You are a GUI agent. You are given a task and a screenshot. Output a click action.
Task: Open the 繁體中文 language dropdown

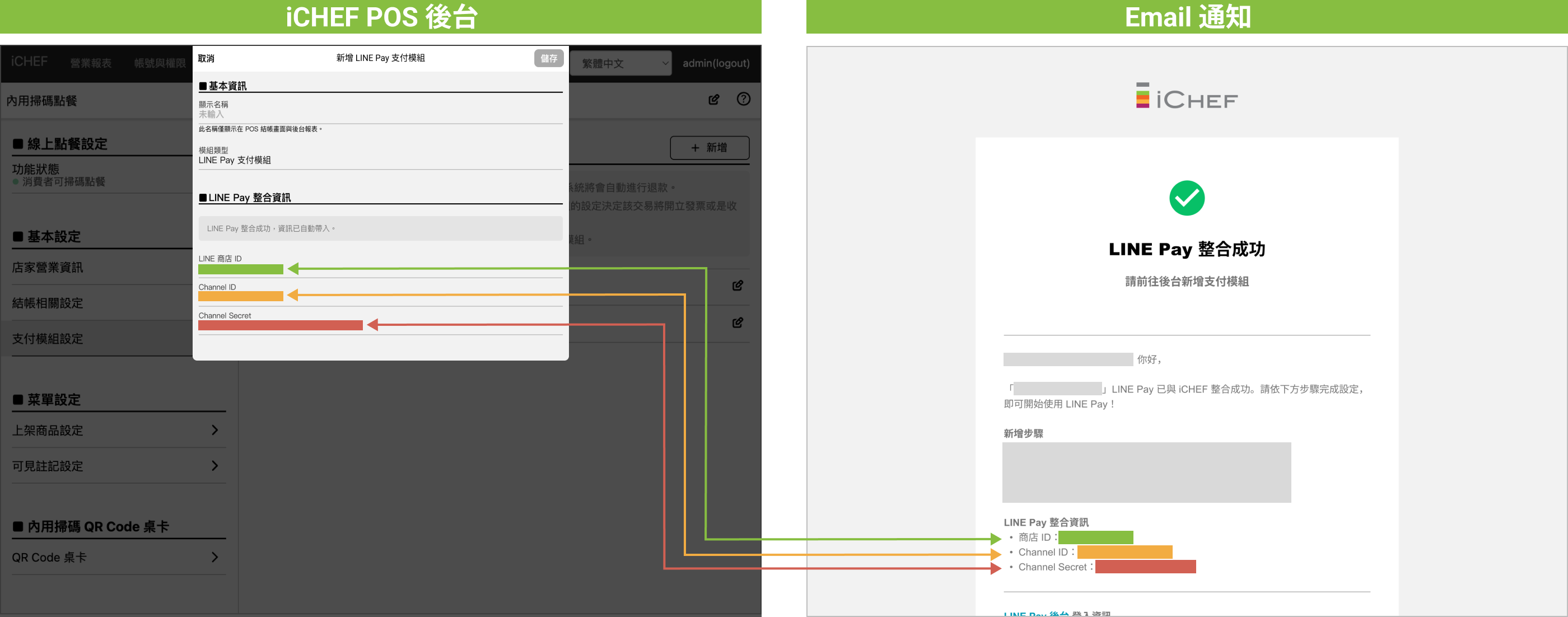point(622,63)
